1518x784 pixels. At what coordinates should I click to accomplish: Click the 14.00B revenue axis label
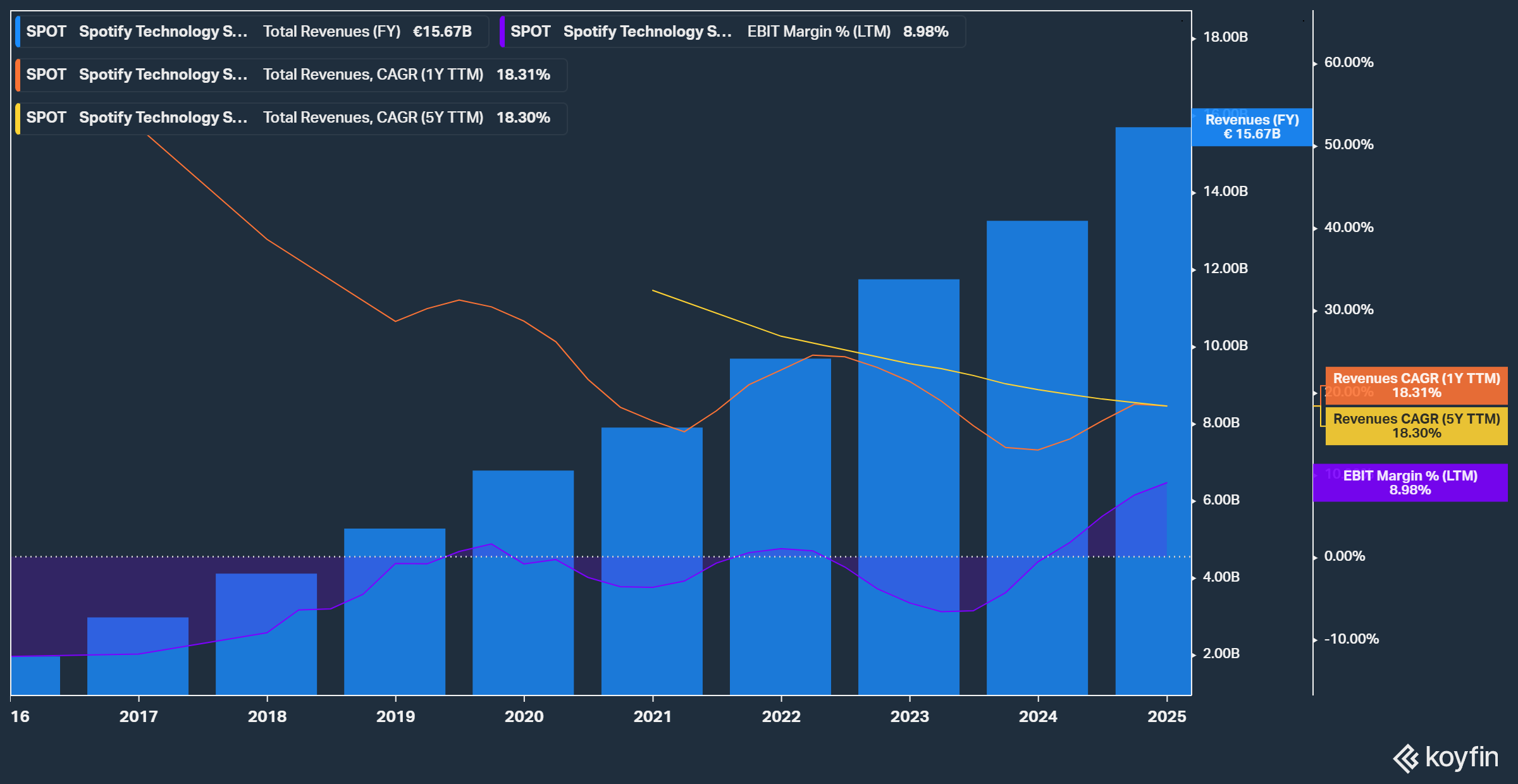1225,191
